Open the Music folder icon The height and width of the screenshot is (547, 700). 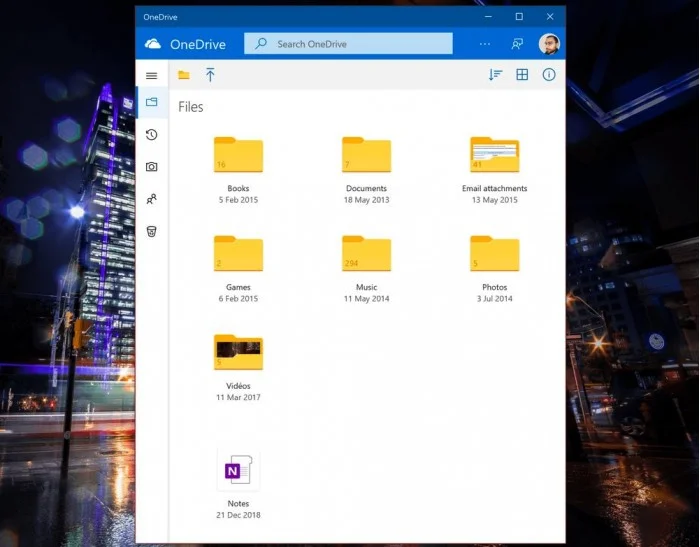click(x=367, y=253)
